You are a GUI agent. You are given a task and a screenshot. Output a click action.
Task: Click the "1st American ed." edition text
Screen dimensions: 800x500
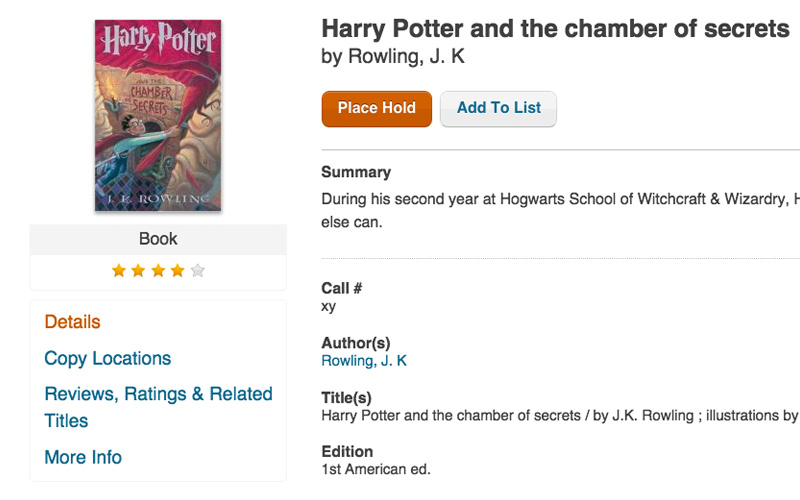pos(376,469)
